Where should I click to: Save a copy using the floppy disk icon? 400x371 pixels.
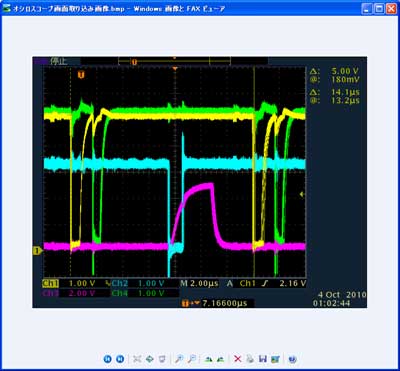pos(263,359)
